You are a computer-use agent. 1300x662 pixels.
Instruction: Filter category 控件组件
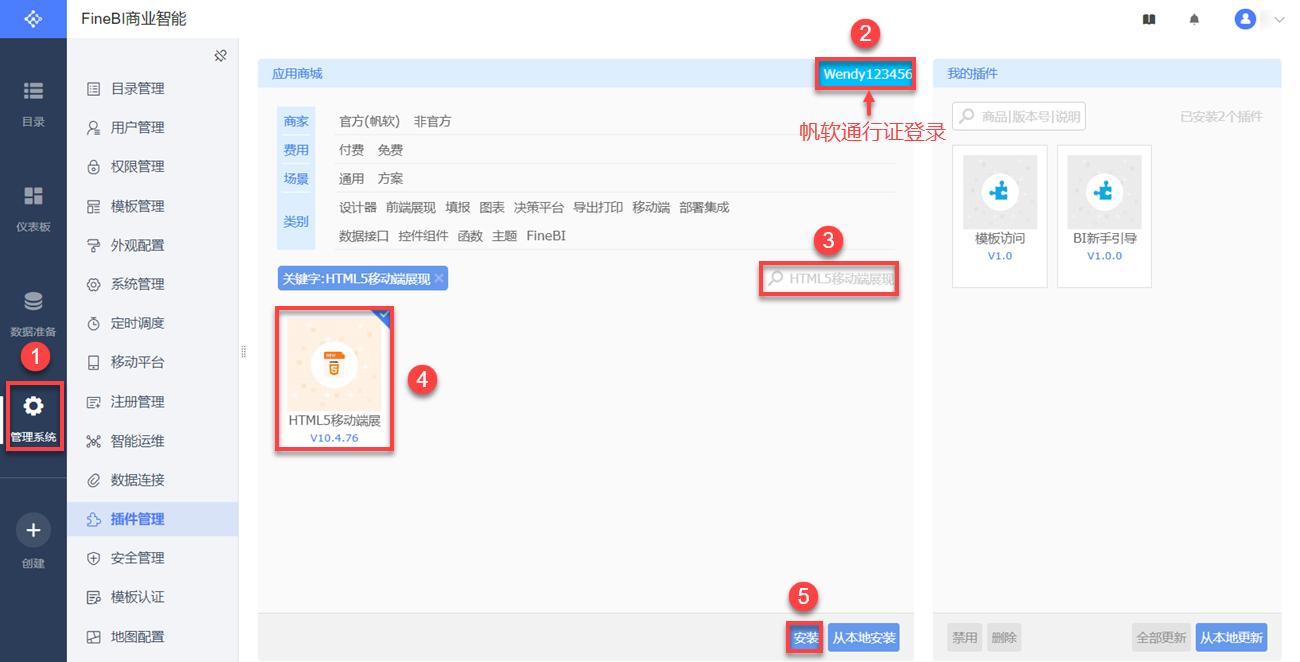coord(423,237)
